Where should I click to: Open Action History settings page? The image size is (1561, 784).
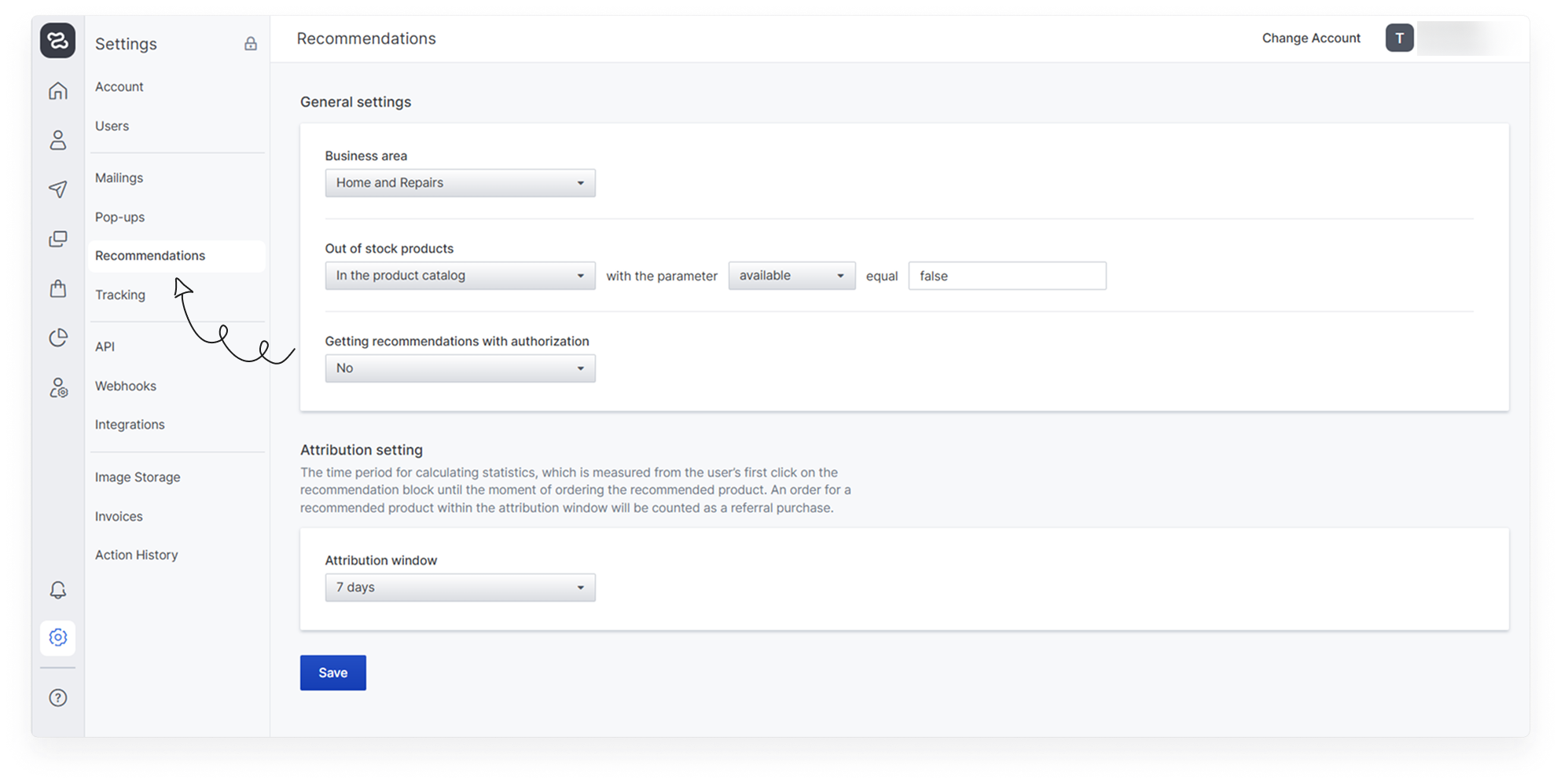pyautogui.click(x=137, y=555)
